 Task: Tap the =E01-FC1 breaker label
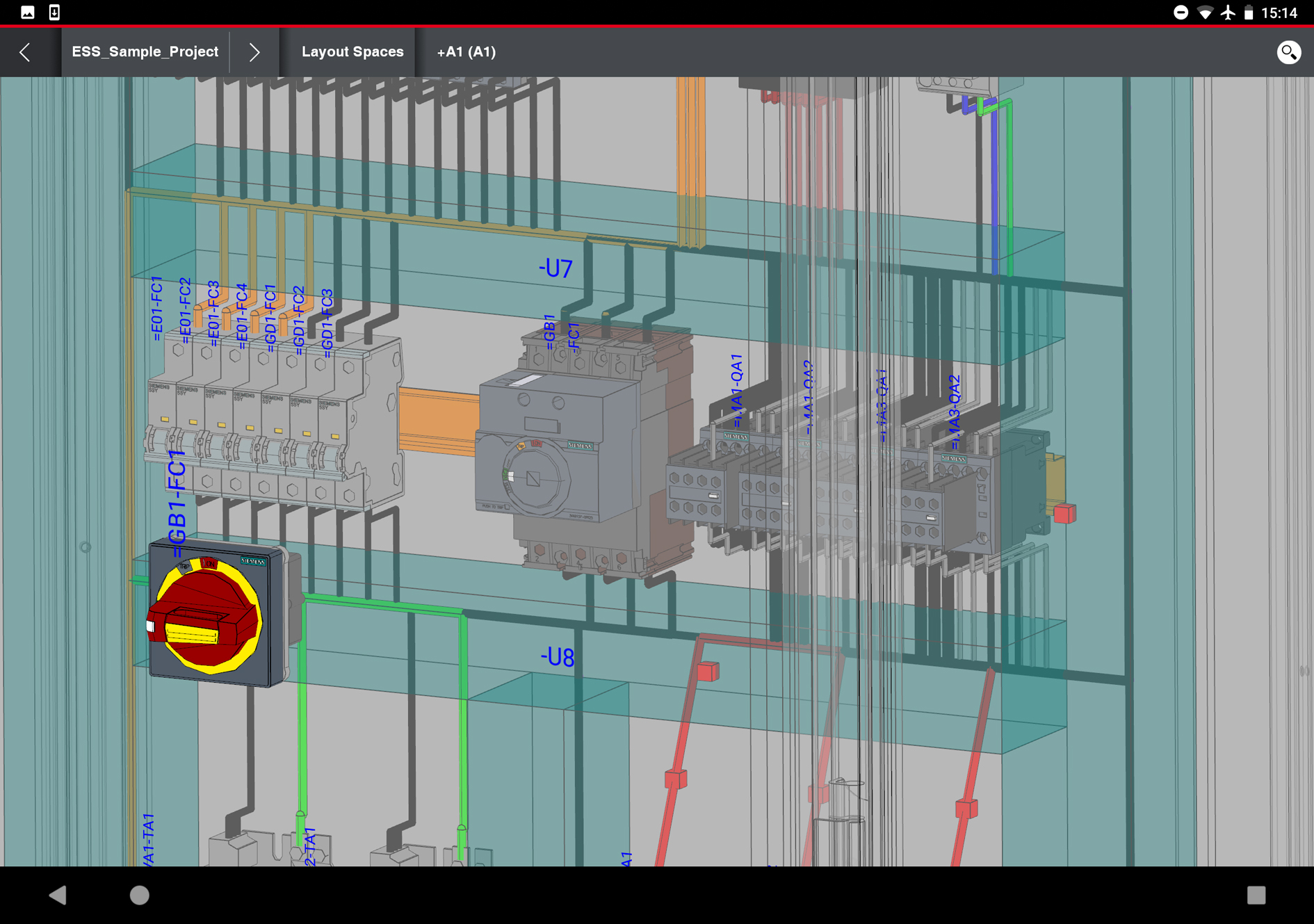(156, 308)
